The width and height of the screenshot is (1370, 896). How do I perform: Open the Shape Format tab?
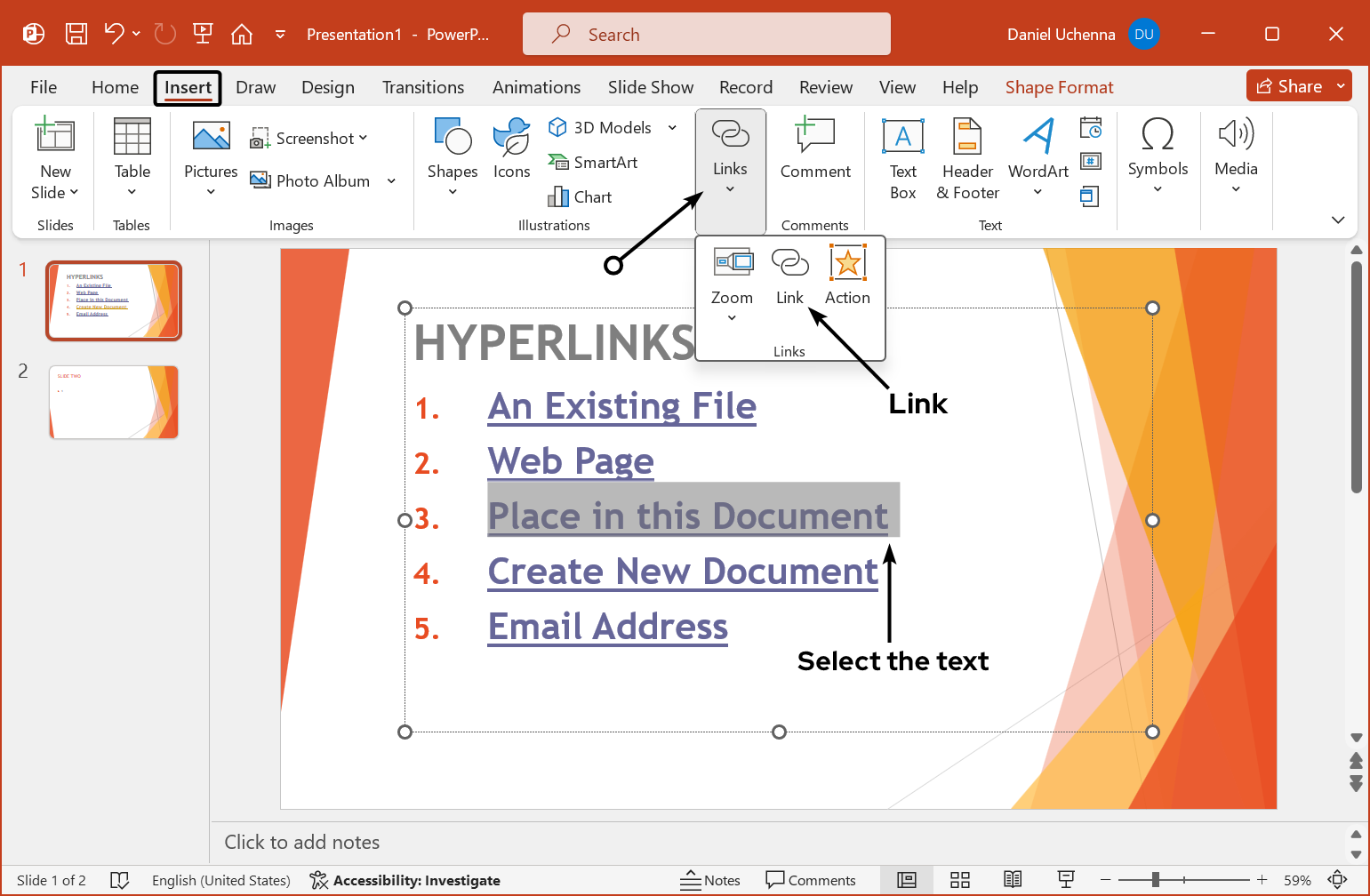tap(1059, 86)
